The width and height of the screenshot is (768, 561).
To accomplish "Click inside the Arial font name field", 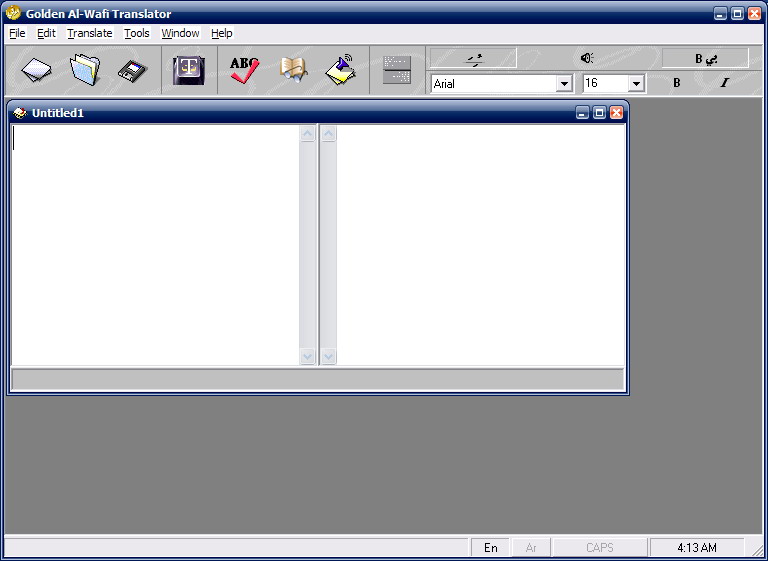I will 494,84.
